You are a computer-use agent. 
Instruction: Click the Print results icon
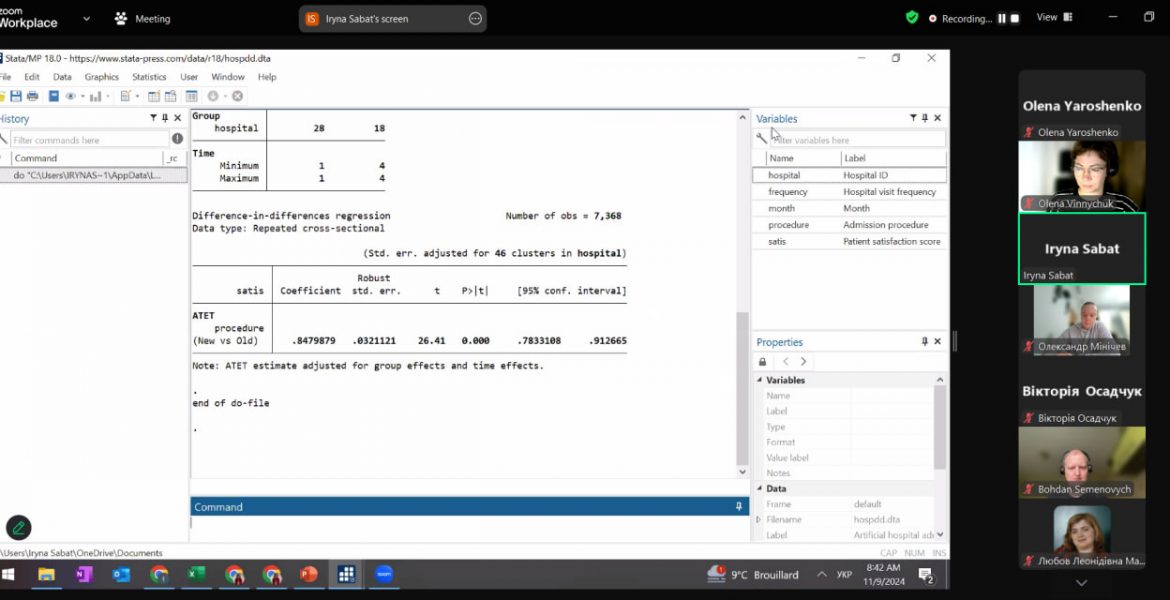(x=32, y=96)
